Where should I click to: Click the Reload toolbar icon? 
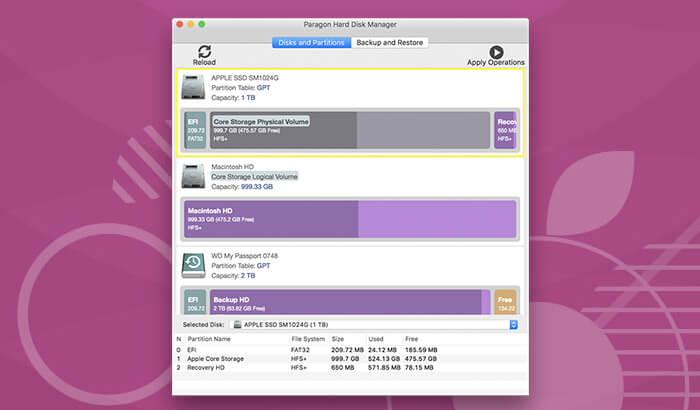[204, 51]
